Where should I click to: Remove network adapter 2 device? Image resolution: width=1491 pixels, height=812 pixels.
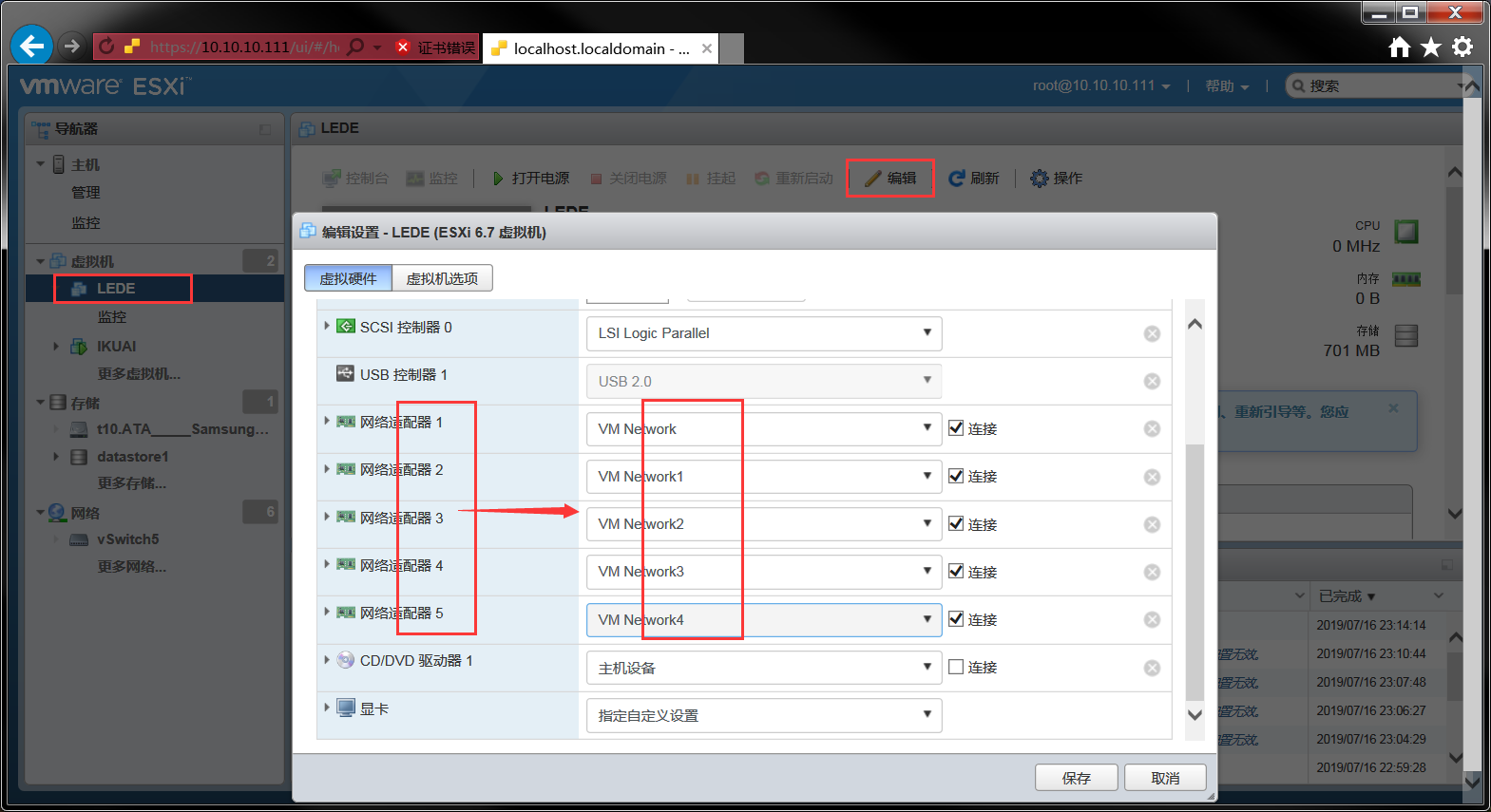pos(1152,477)
